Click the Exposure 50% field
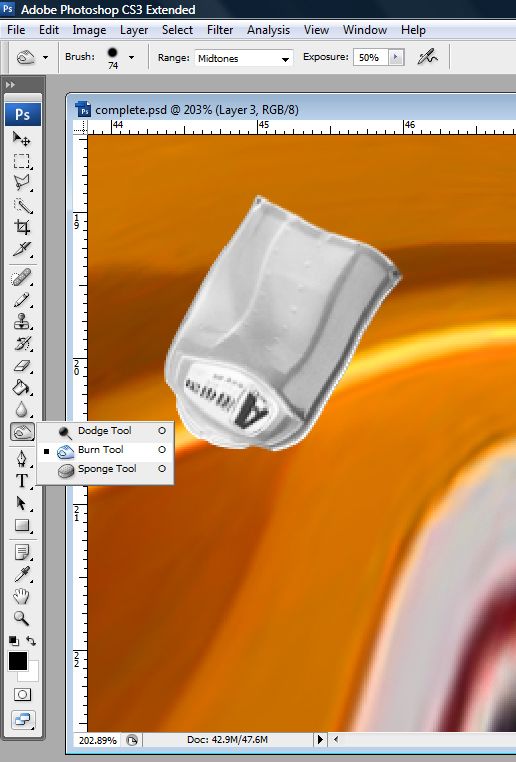The width and height of the screenshot is (516, 762). click(371, 57)
